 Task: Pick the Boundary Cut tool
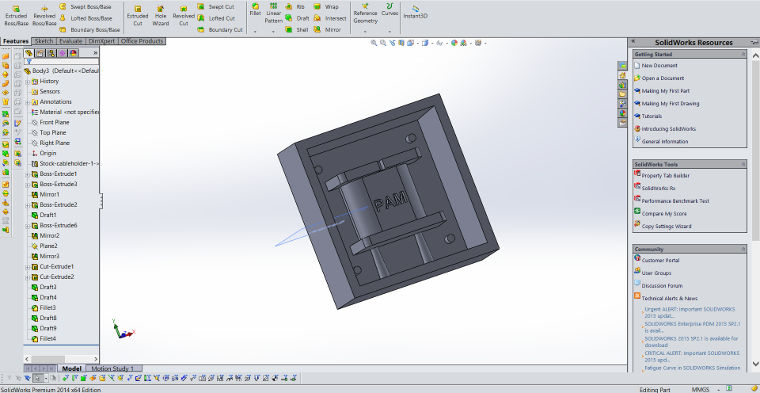point(220,30)
